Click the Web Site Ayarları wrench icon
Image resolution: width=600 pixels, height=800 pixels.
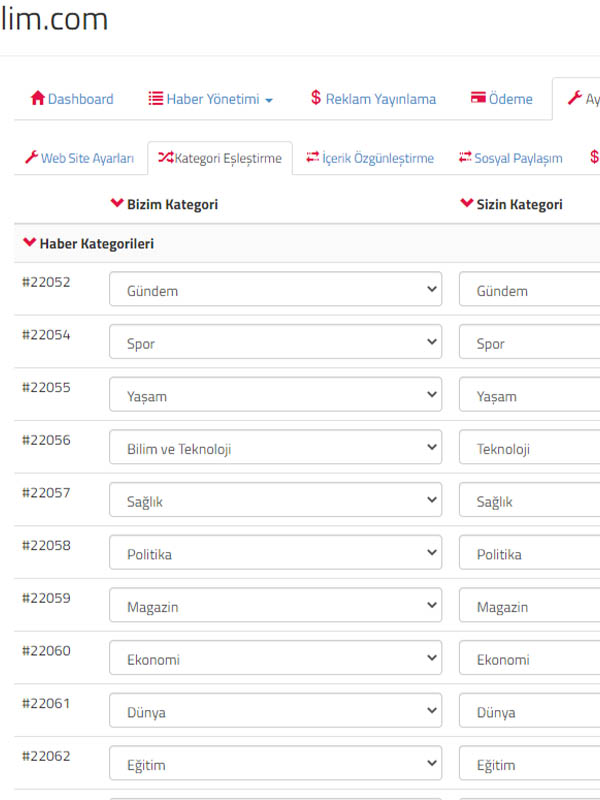[31, 158]
